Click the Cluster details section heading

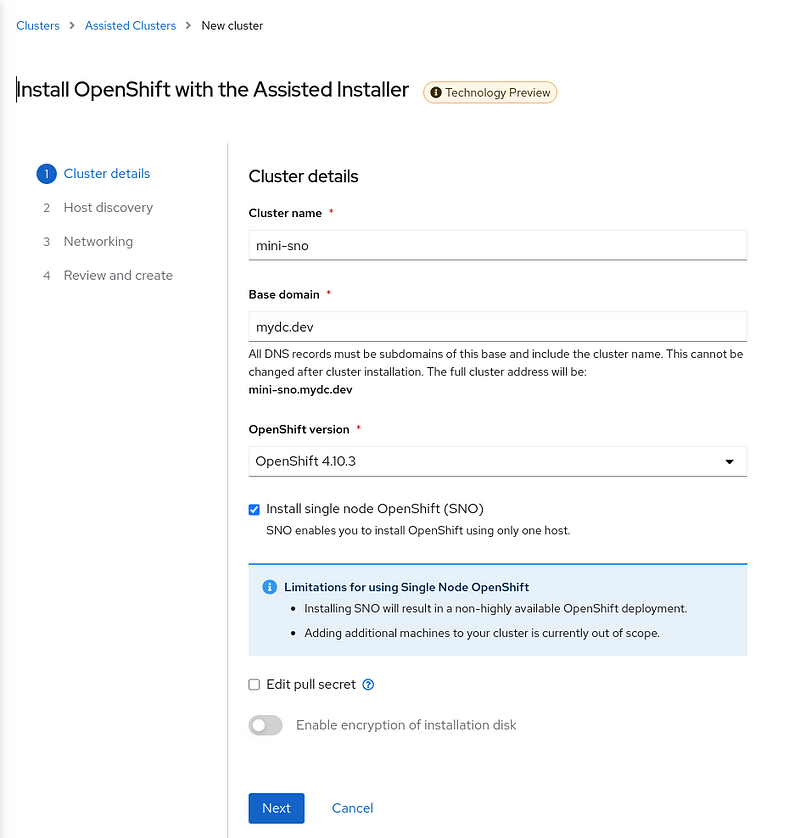pos(304,176)
